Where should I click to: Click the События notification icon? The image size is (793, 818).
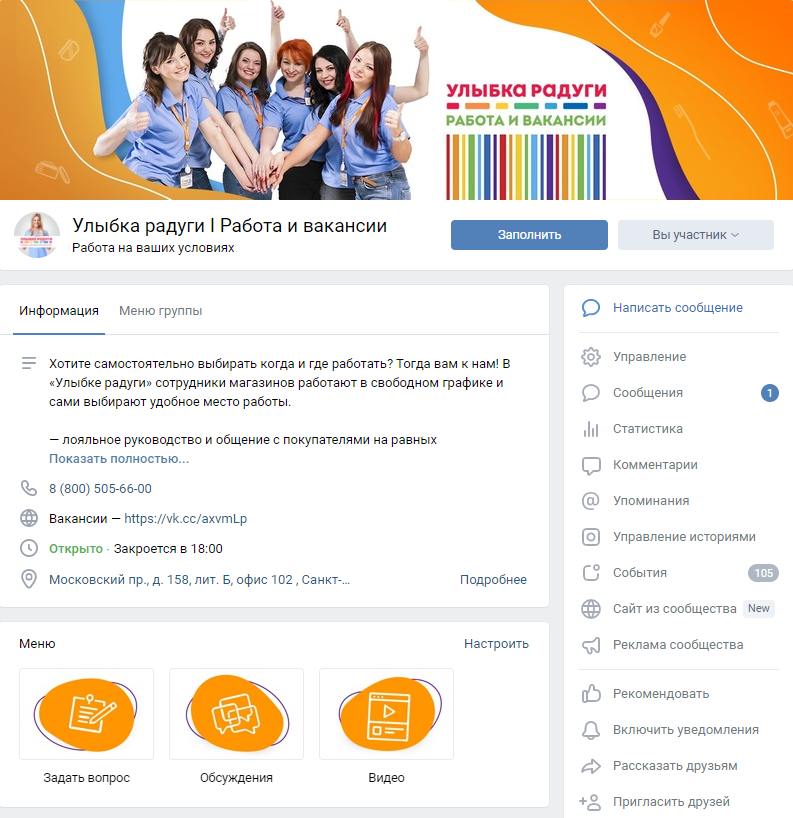point(591,573)
